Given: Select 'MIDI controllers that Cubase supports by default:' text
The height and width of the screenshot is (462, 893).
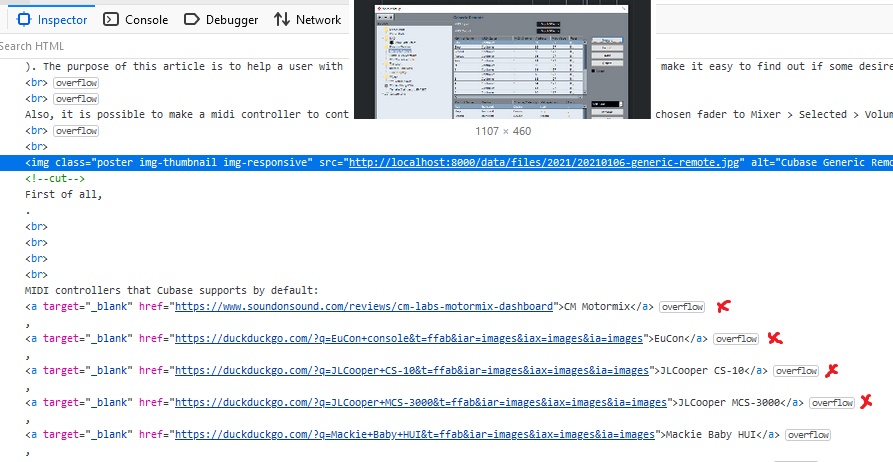Looking at the screenshot, I should point(172,290).
